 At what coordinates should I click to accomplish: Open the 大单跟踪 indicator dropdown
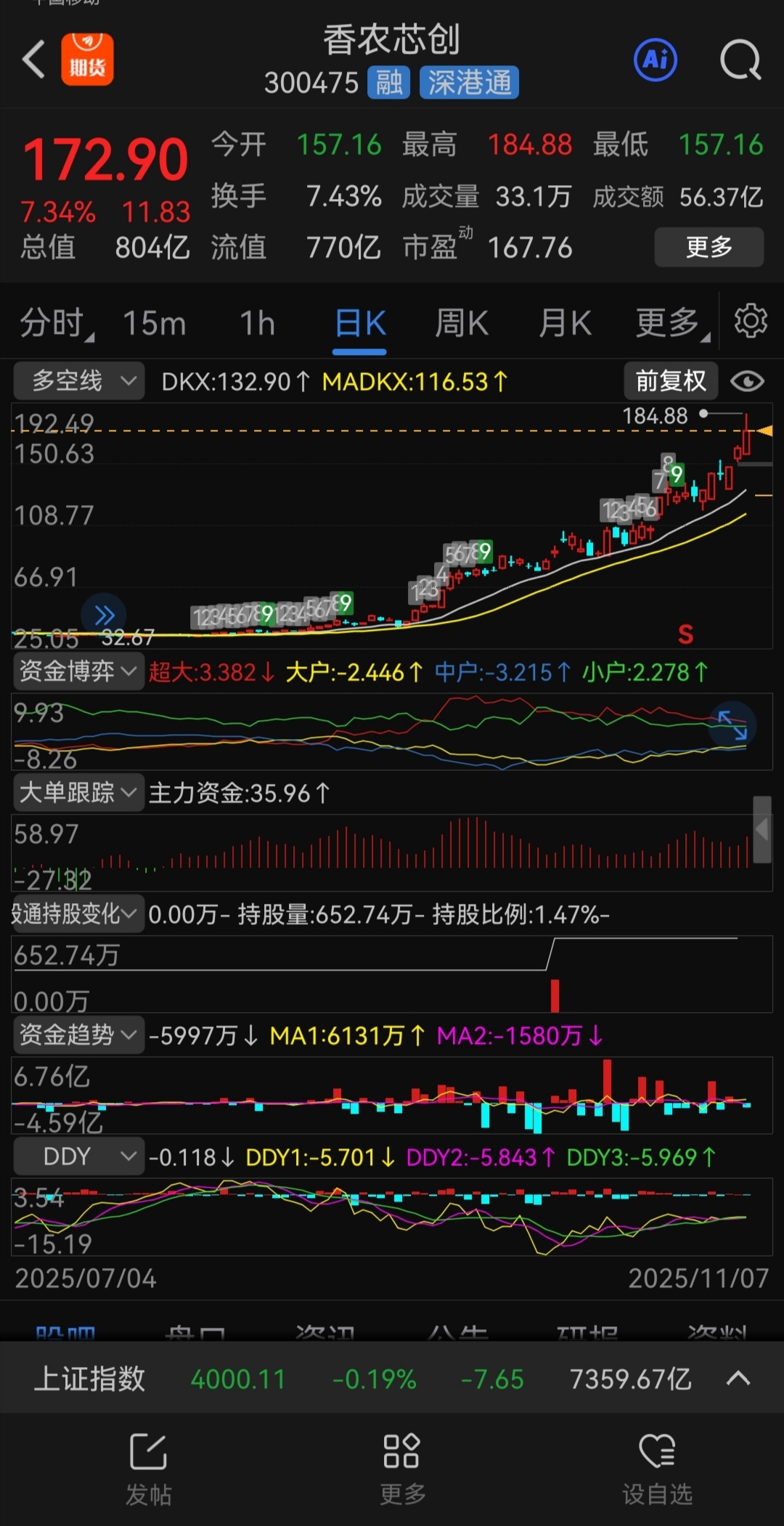(78, 793)
